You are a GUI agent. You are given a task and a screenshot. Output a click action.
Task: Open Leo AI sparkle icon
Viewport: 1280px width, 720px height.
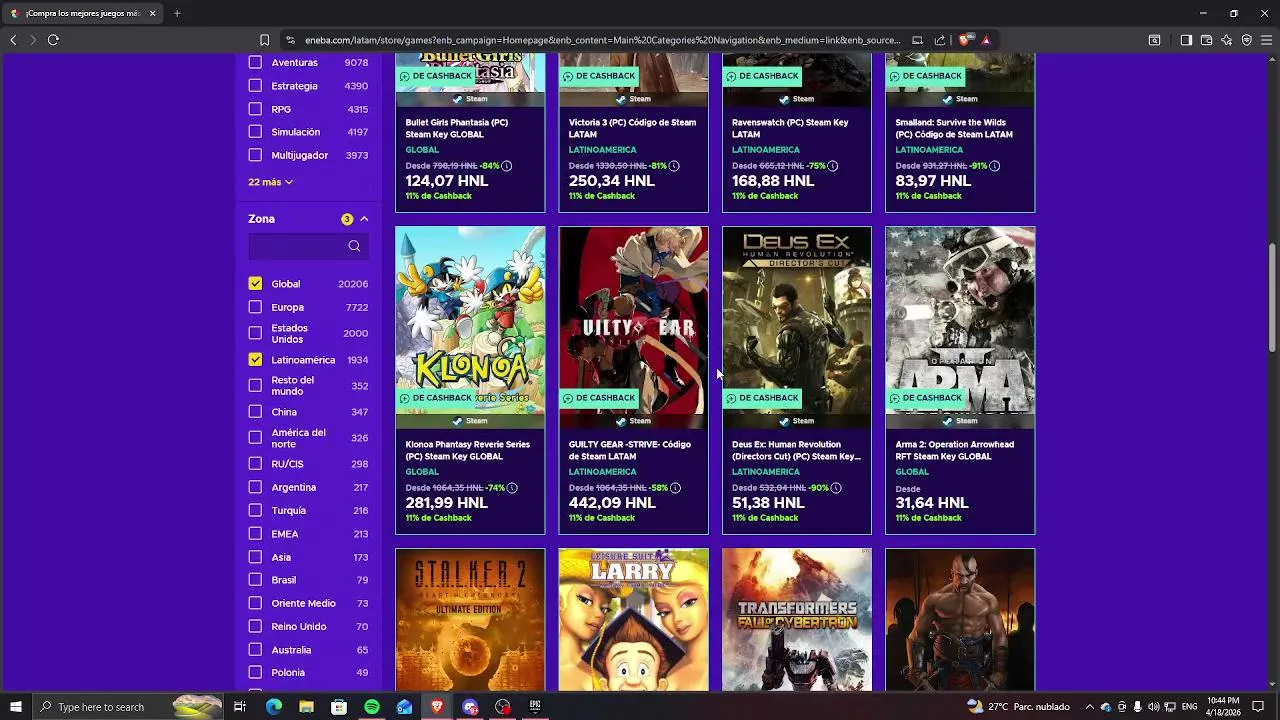pyautogui.click(x=1226, y=40)
